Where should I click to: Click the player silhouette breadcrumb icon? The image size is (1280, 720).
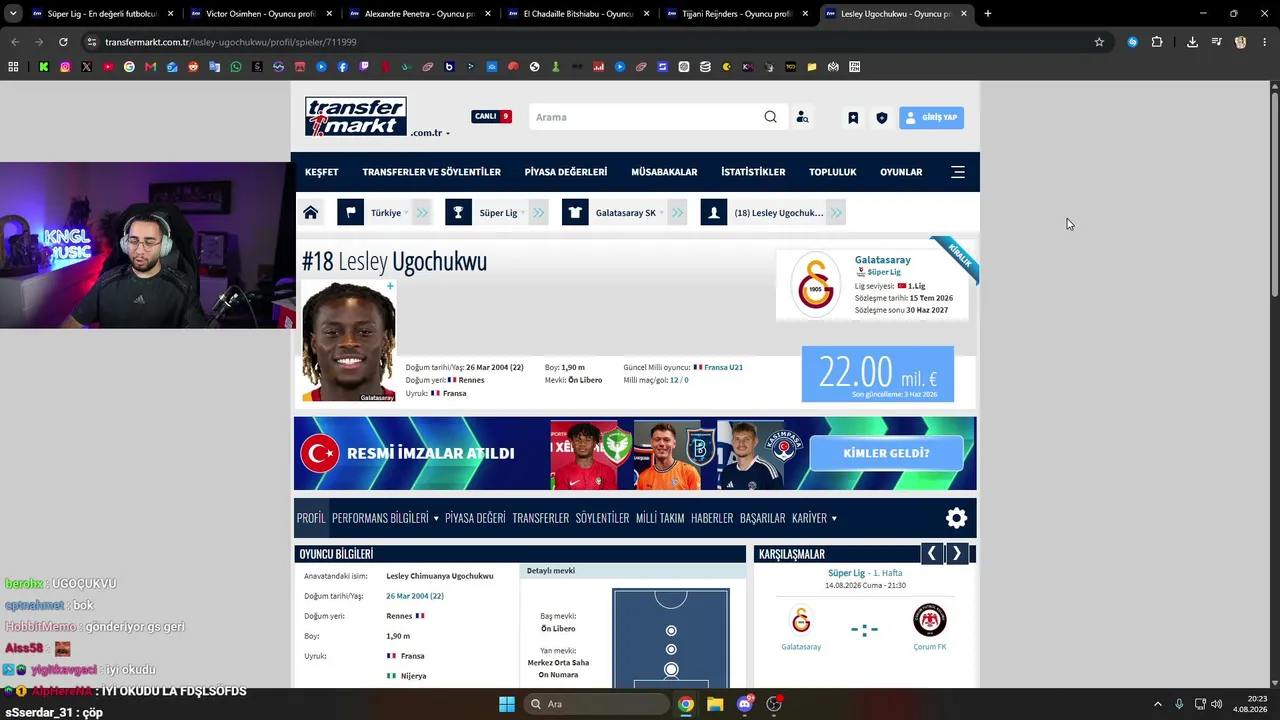[714, 213]
